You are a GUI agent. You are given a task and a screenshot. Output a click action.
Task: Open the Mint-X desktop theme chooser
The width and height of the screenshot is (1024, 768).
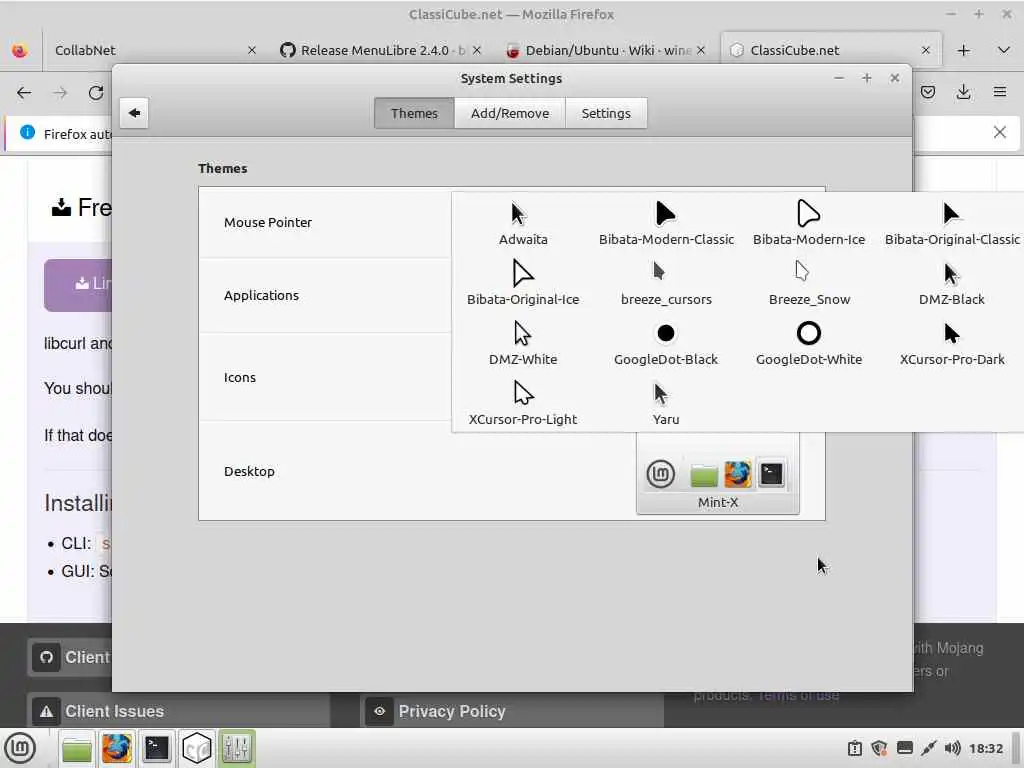[717, 474]
